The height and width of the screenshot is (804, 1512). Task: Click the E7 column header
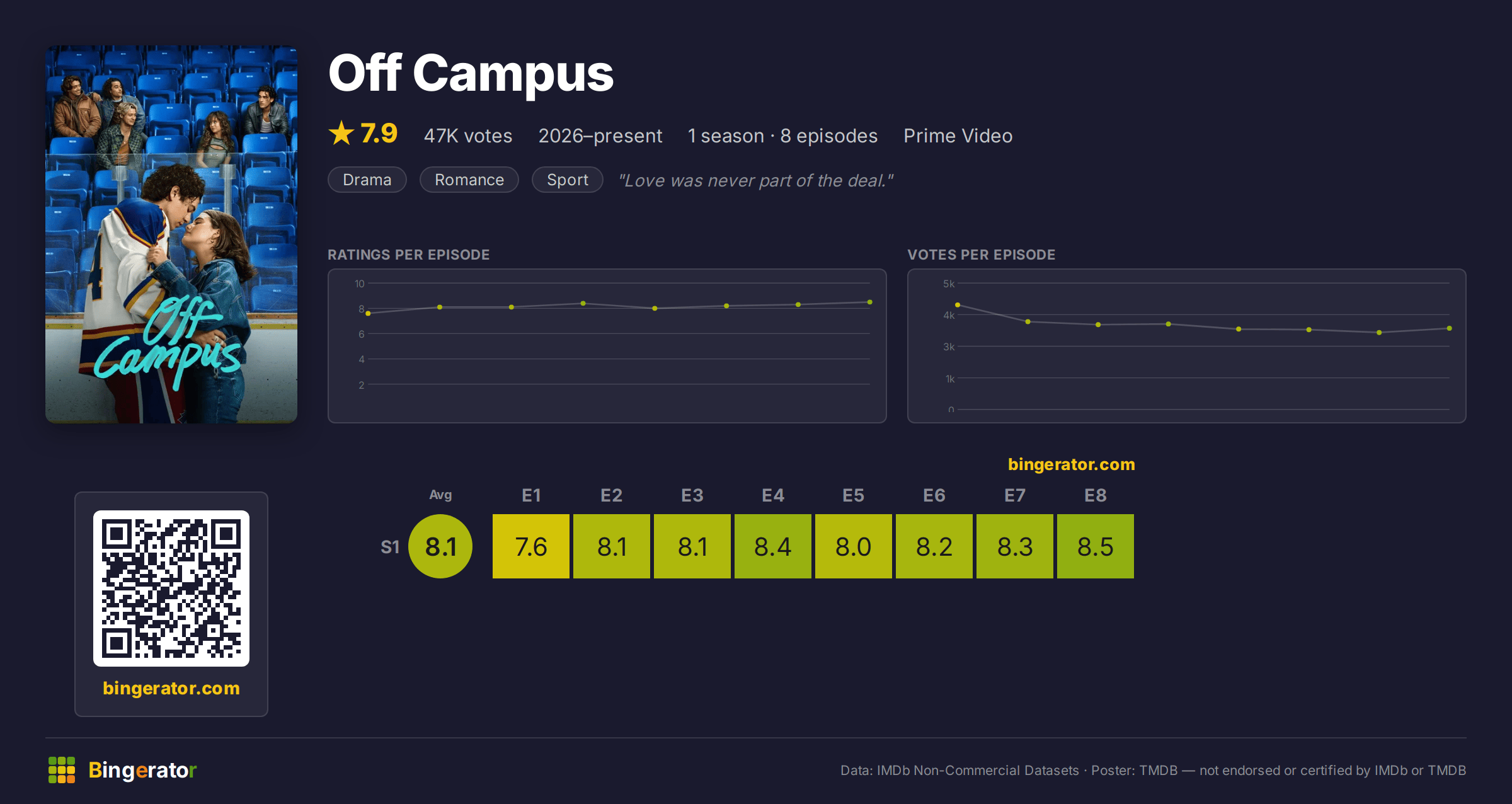(x=1015, y=495)
